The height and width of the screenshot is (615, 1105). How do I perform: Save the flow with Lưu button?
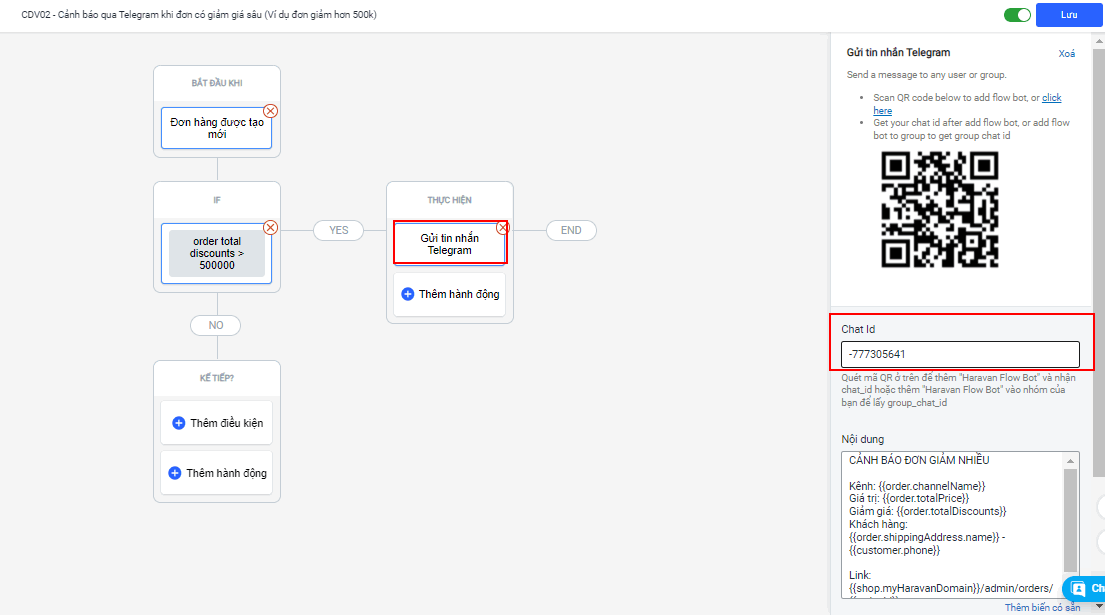pos(1069,15)
